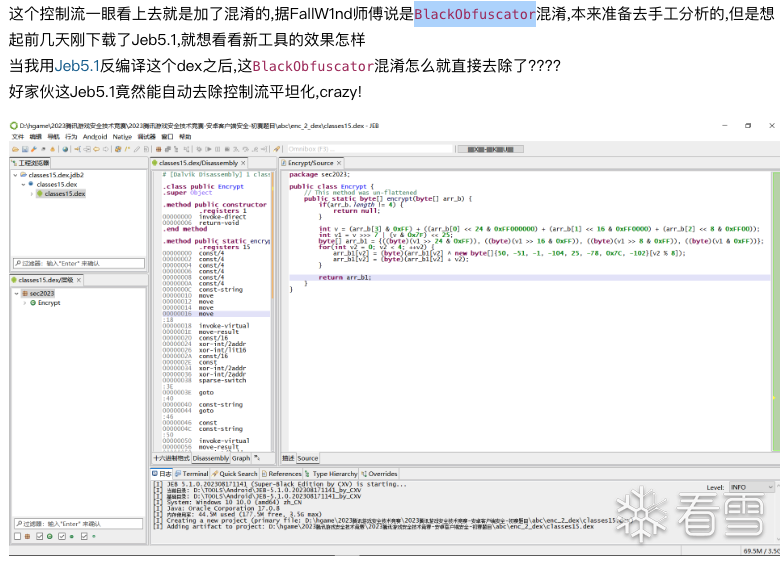Click the Omnibox (F3) search field
This screenshot has height=561, width=780.
[x=370, y=149]
